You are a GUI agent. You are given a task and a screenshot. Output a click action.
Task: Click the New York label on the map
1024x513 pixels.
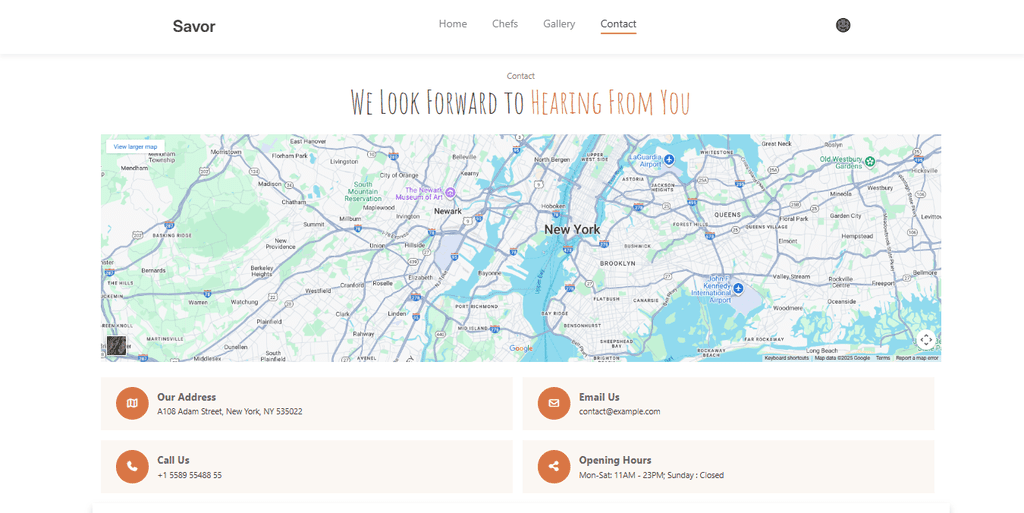pos(572,230)
